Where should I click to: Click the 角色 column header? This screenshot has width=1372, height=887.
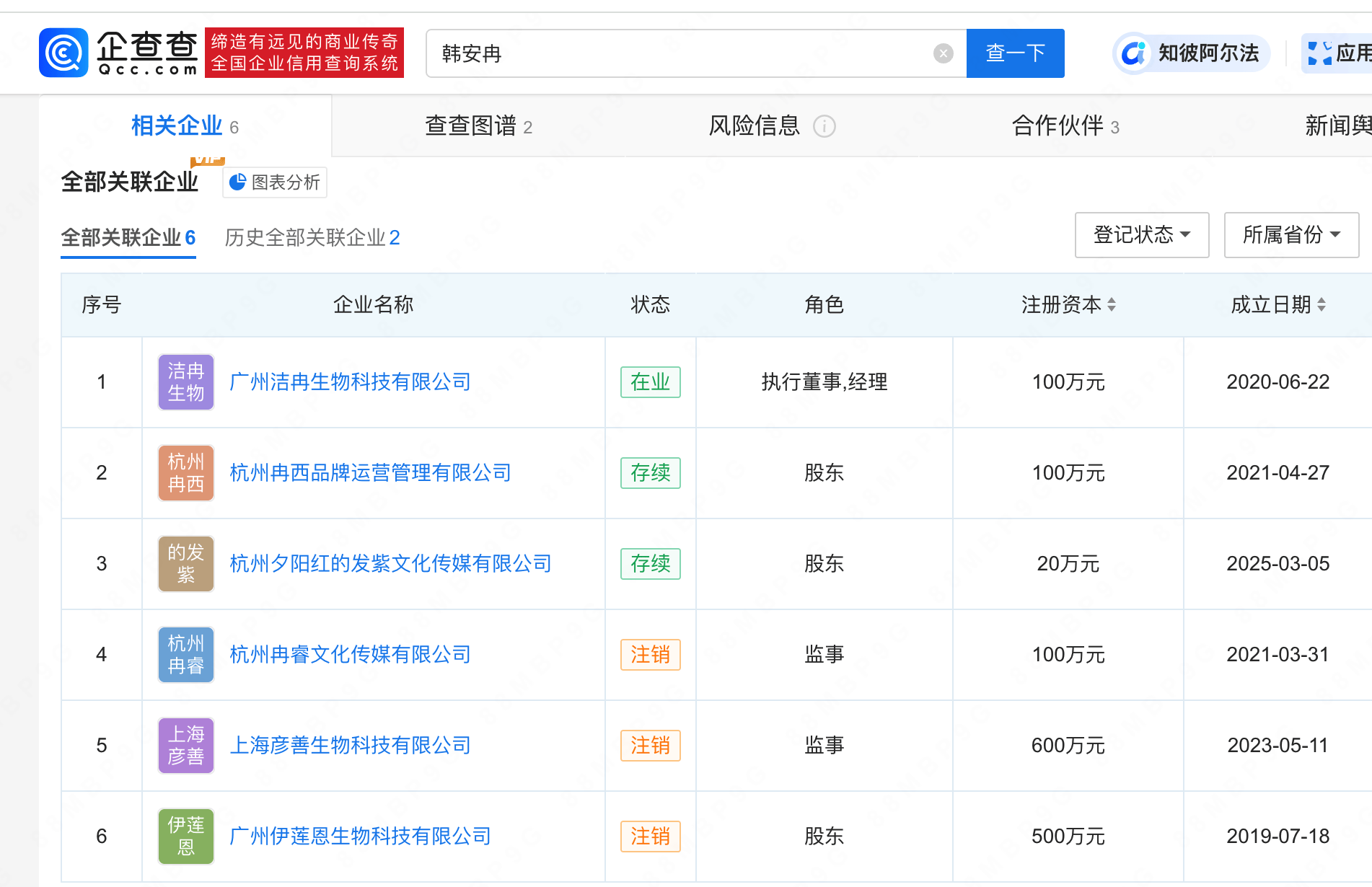click(824, 305)
